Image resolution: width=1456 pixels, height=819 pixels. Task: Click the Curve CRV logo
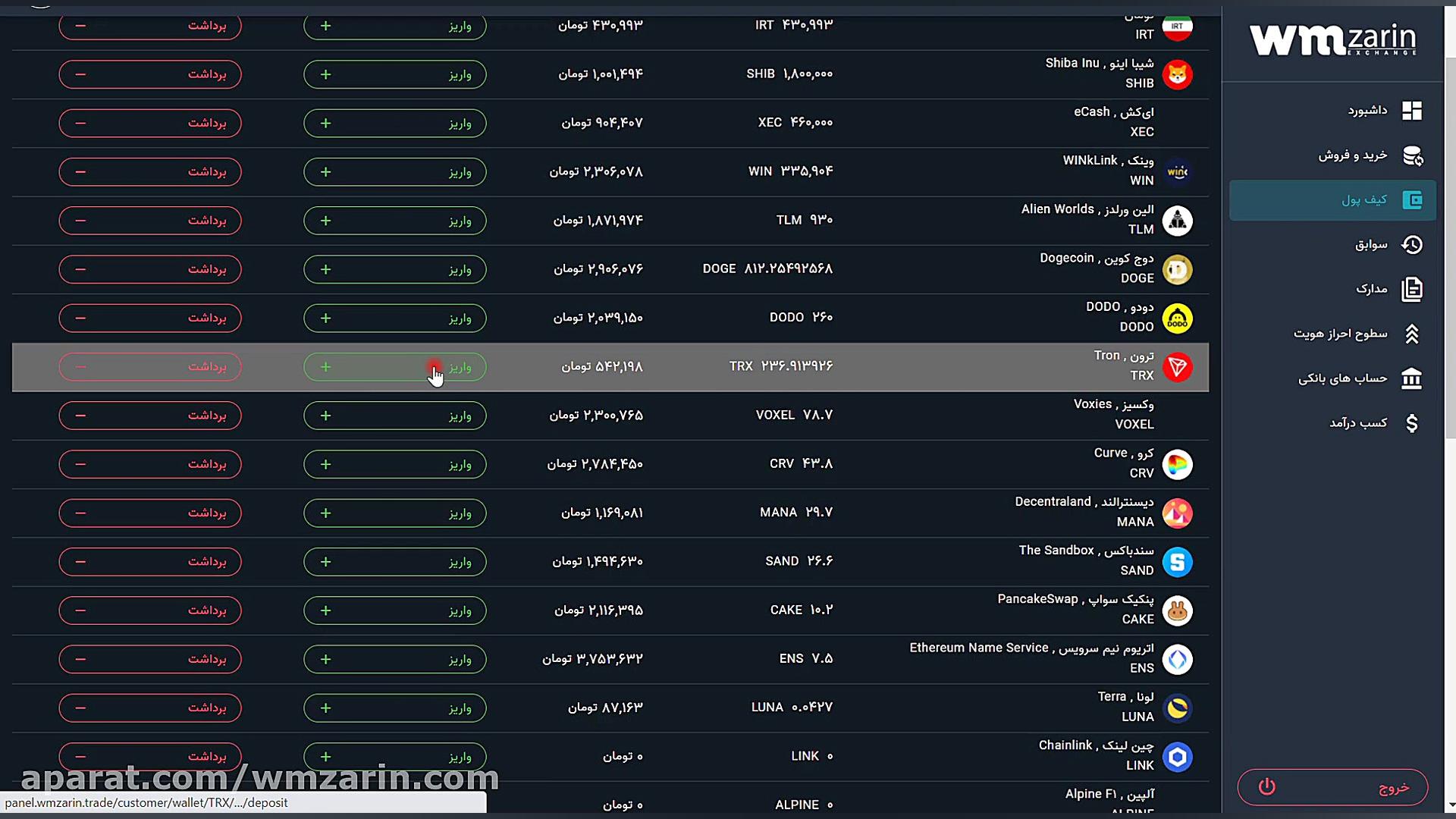1177,464
